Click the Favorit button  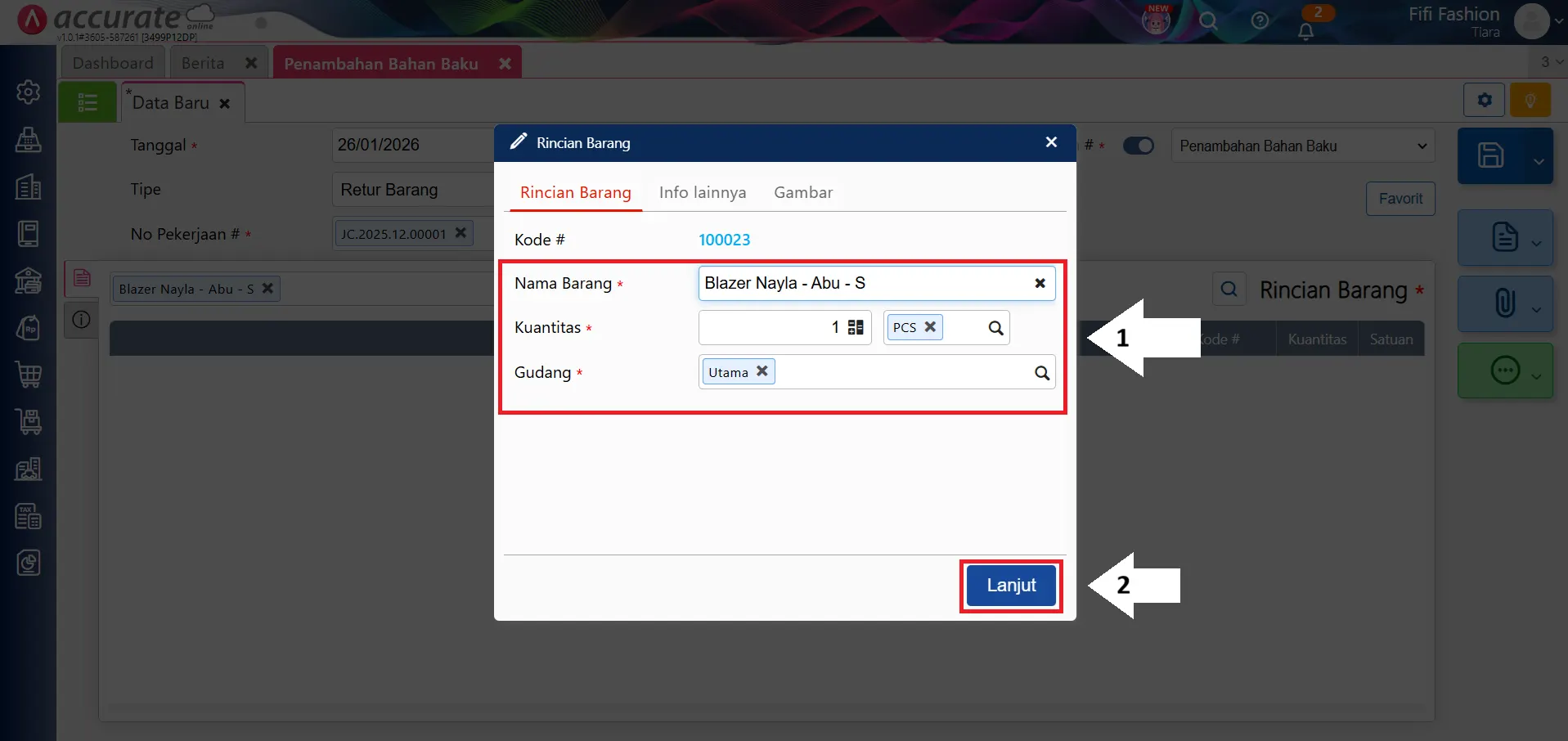1400,199
